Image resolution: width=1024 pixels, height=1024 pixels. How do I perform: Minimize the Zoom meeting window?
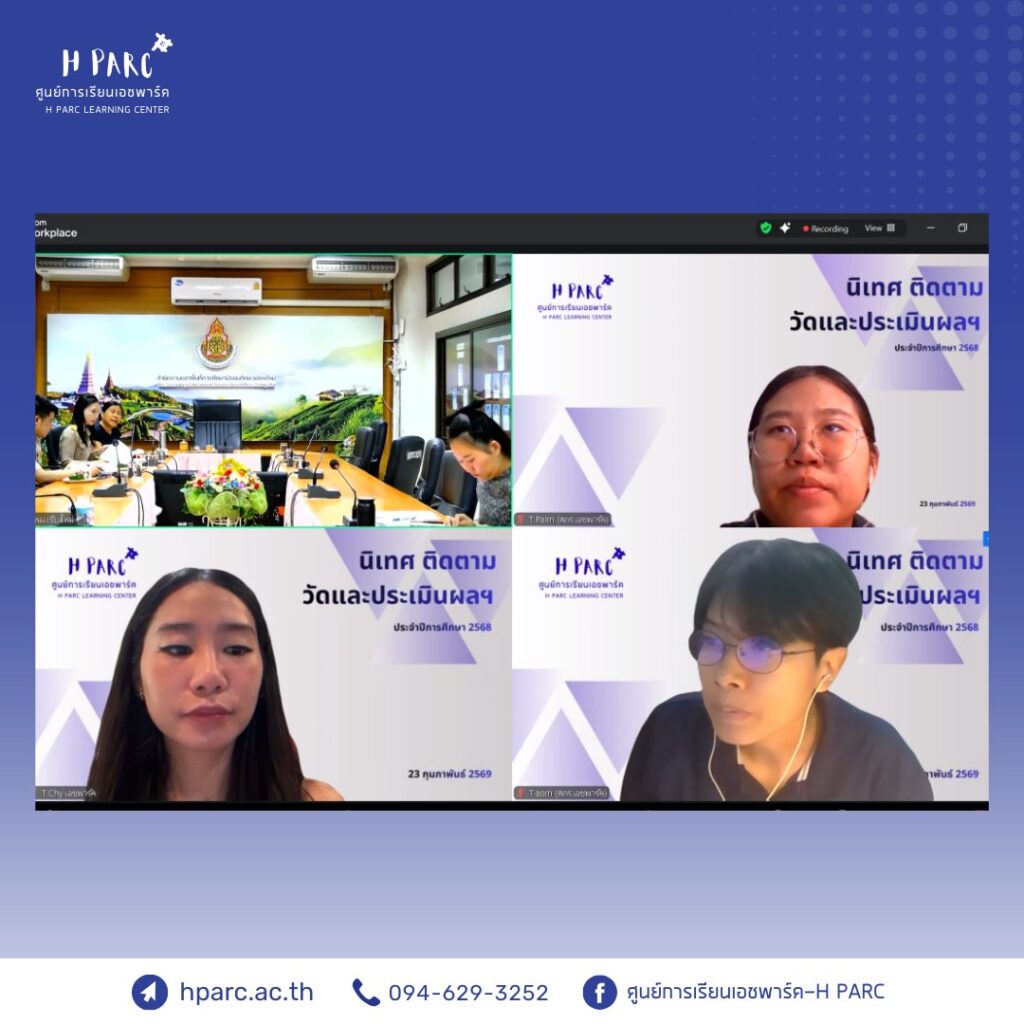click(x=930, y=228)
